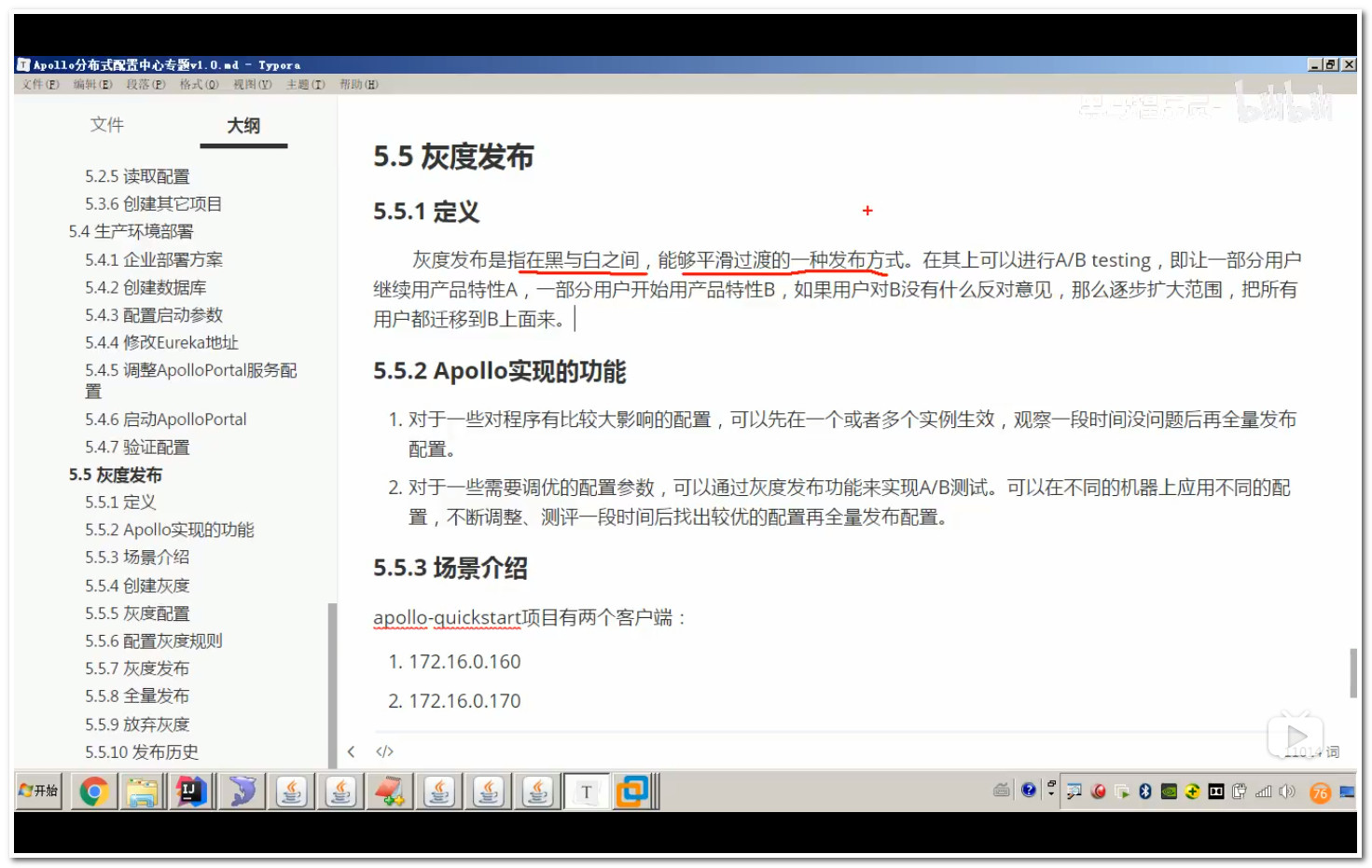Select outline item 5.5.2 Apollo实现的功能
This screenshot has width=1372, height=868.
click(170, 530)
